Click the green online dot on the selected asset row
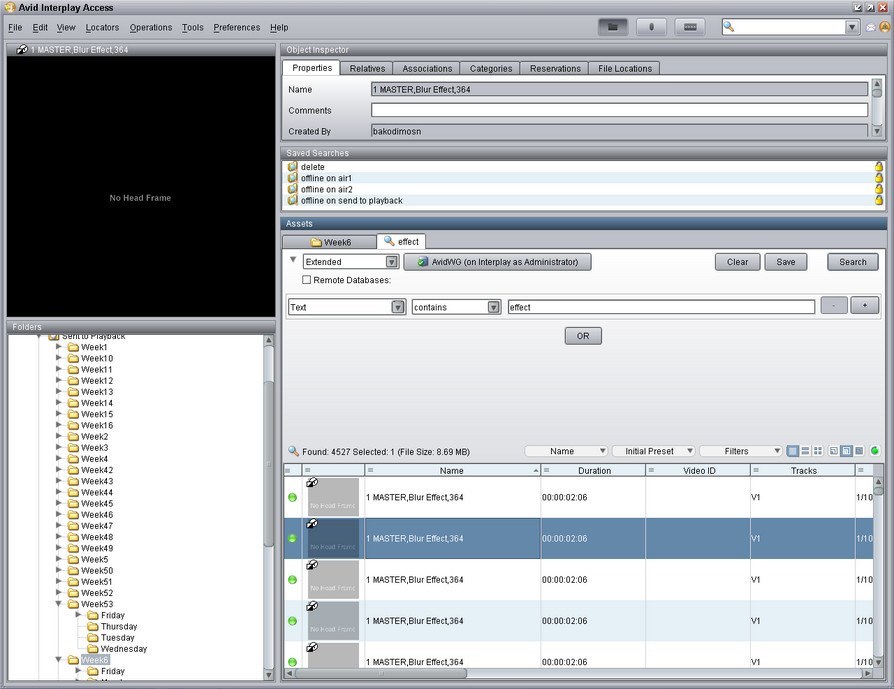The image size is (894, 689). pos(290,538)
